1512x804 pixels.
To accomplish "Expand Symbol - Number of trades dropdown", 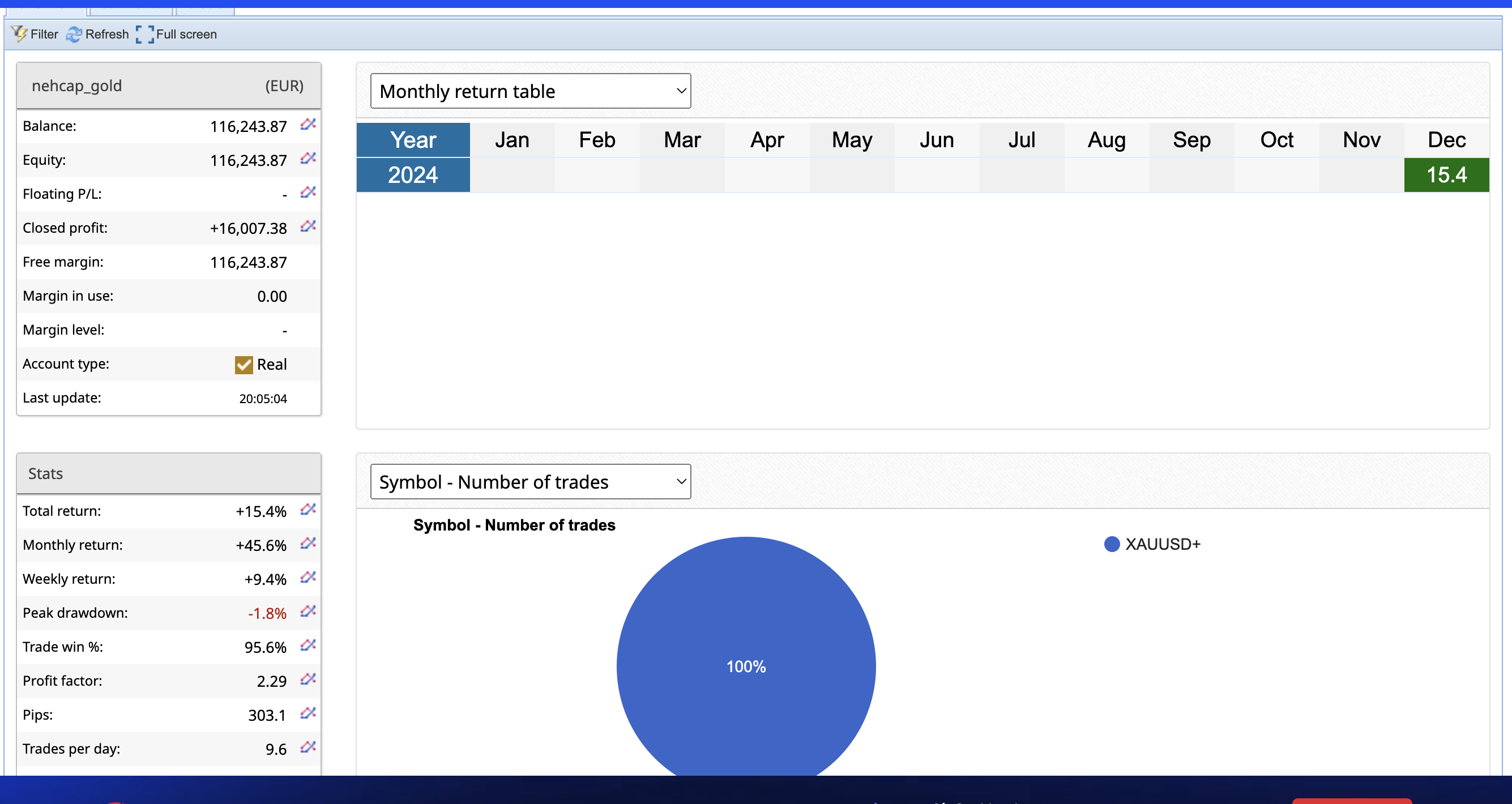I will coord(530,482).
